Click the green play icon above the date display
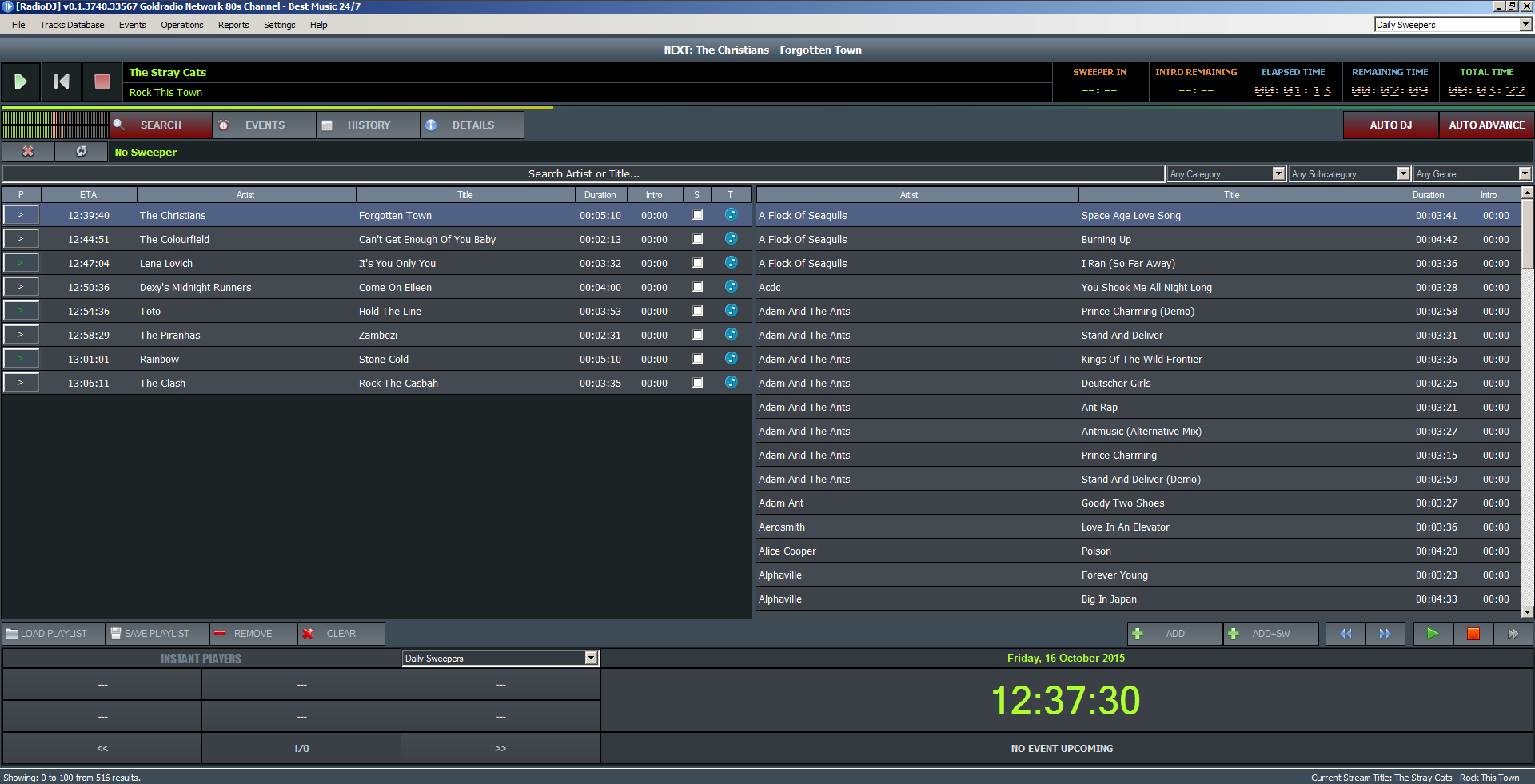Viewport: 1535px width, 784px height. tap(1432, 633)
